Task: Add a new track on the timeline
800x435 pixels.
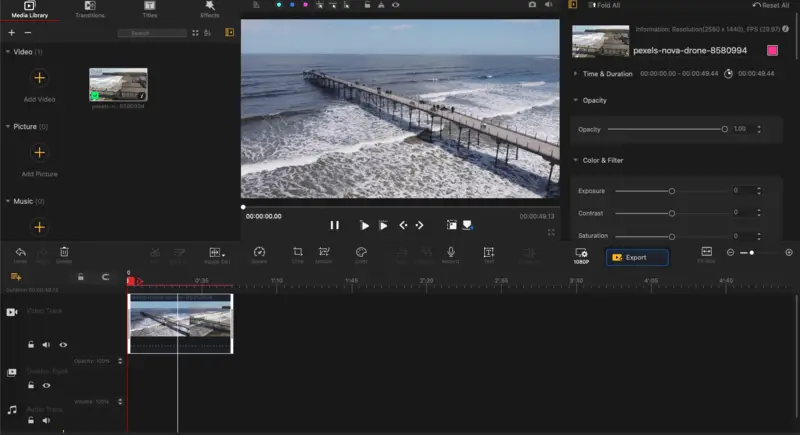Action: tap(16, 277)
